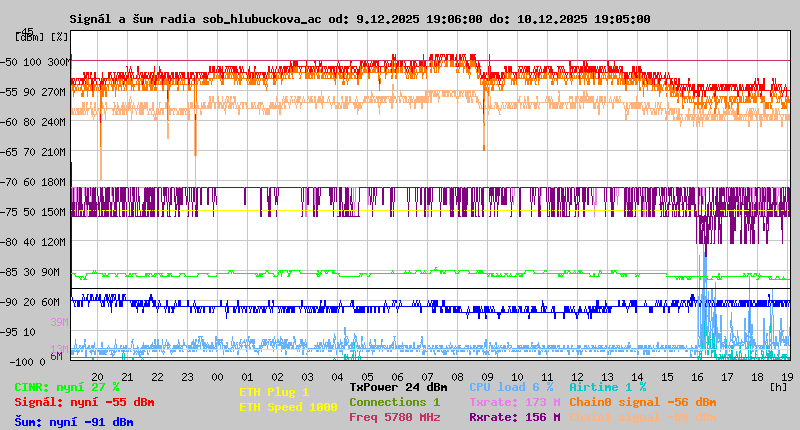800x430 pixels.
Task: Click the '-80 40 120M' y-axis label
Action: (x=34, y=242)
